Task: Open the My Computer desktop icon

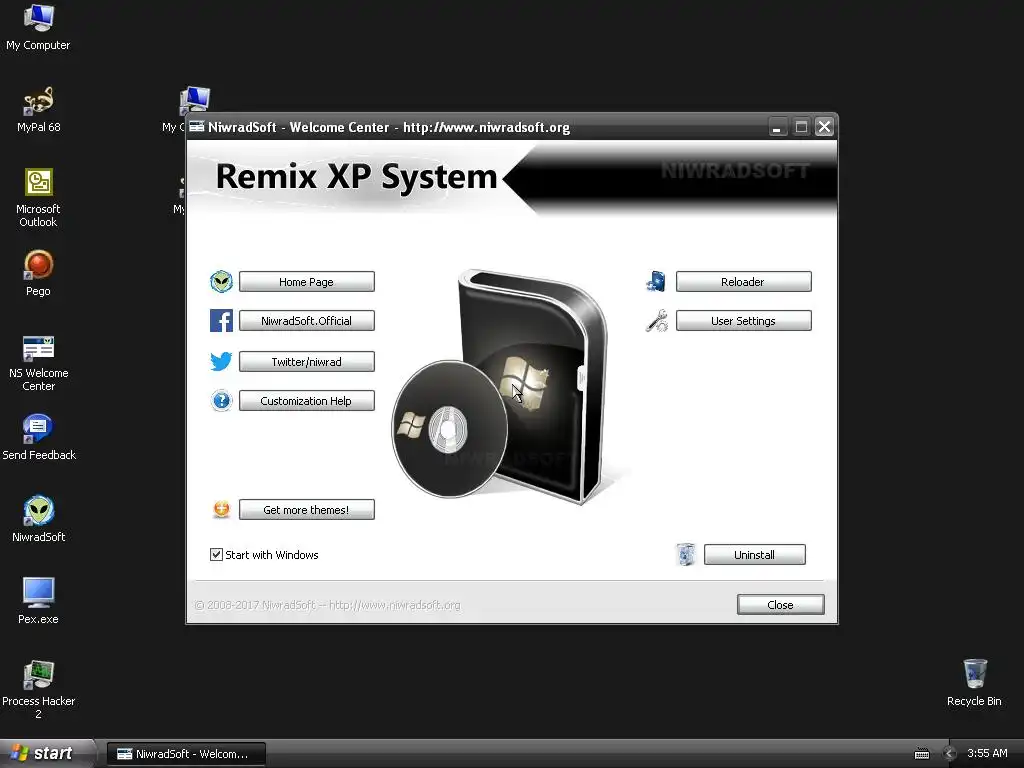Action: [38, 27]
